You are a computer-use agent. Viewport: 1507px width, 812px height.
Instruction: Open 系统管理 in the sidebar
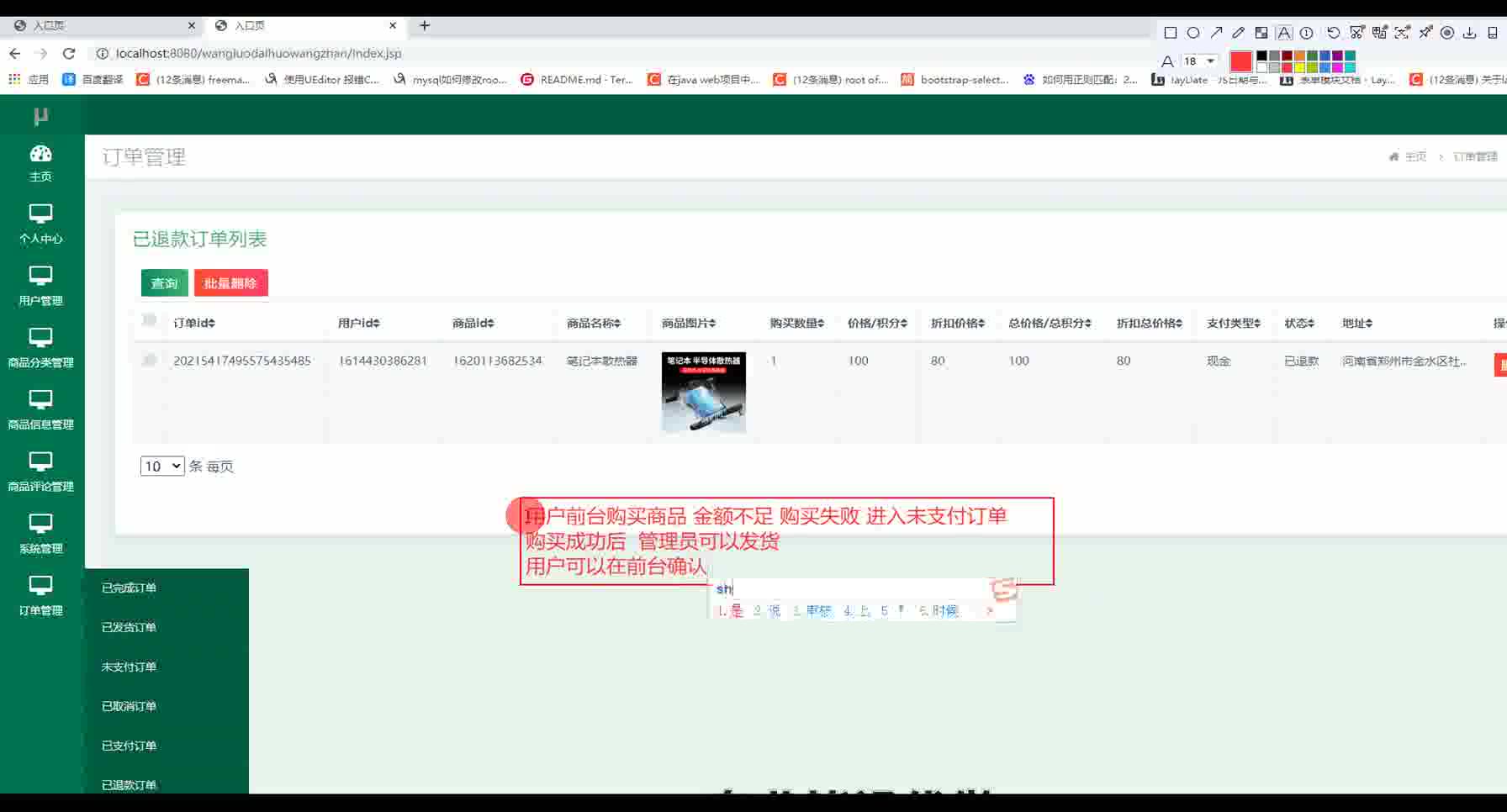click(x=40, y=534)
